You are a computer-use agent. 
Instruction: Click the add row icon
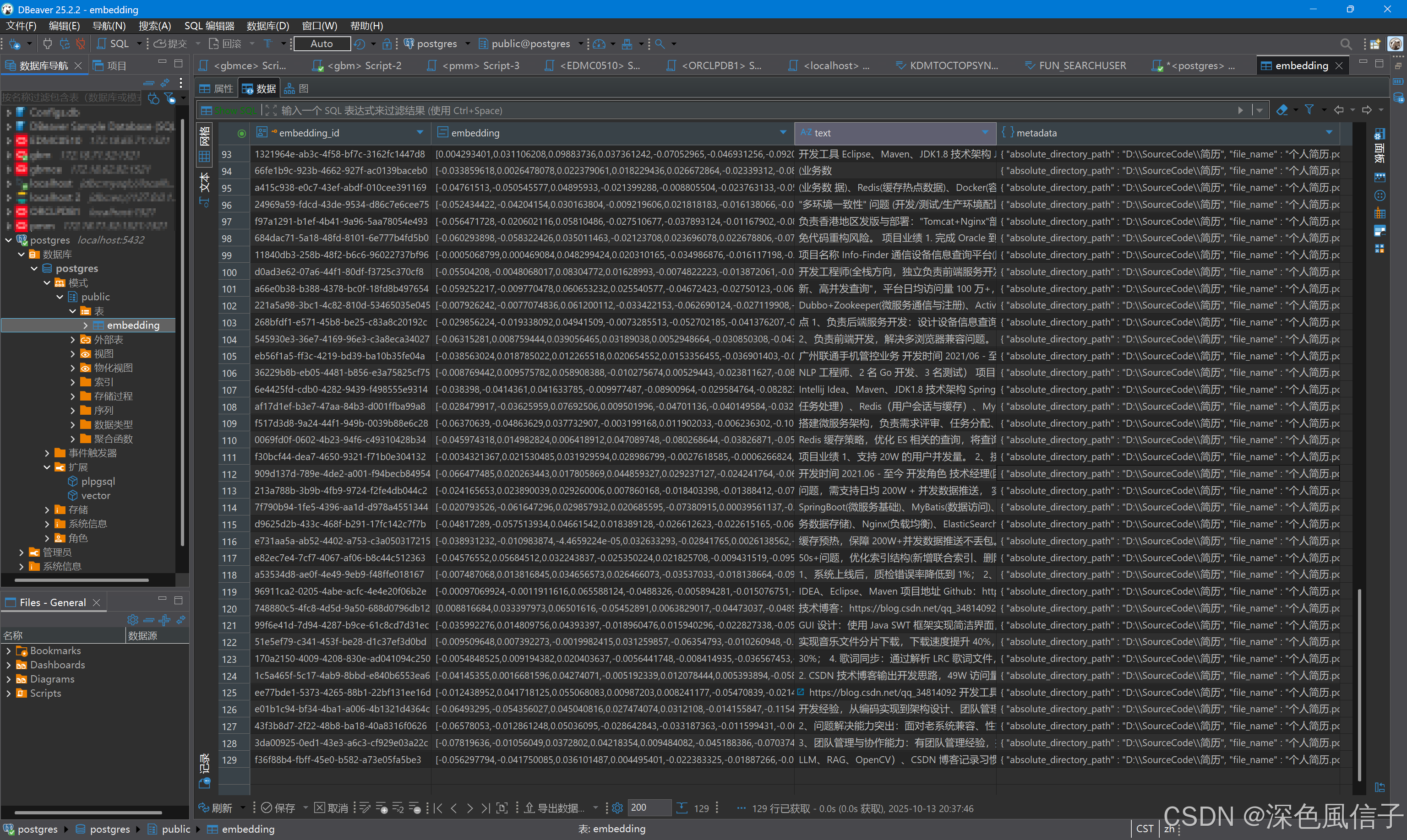point(381,808)
